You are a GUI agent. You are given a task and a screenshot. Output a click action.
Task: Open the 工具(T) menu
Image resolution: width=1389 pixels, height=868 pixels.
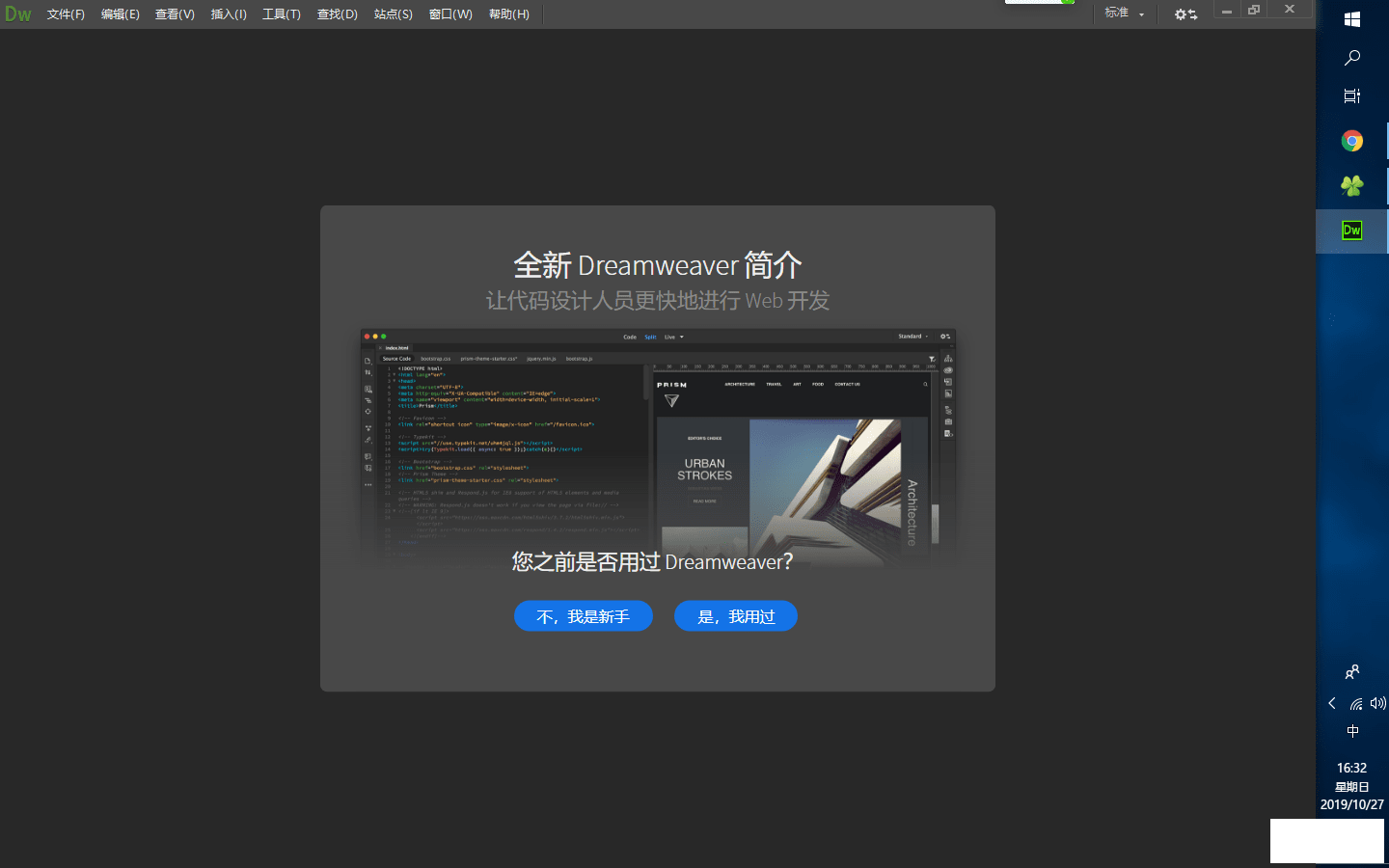pos(282,14)
